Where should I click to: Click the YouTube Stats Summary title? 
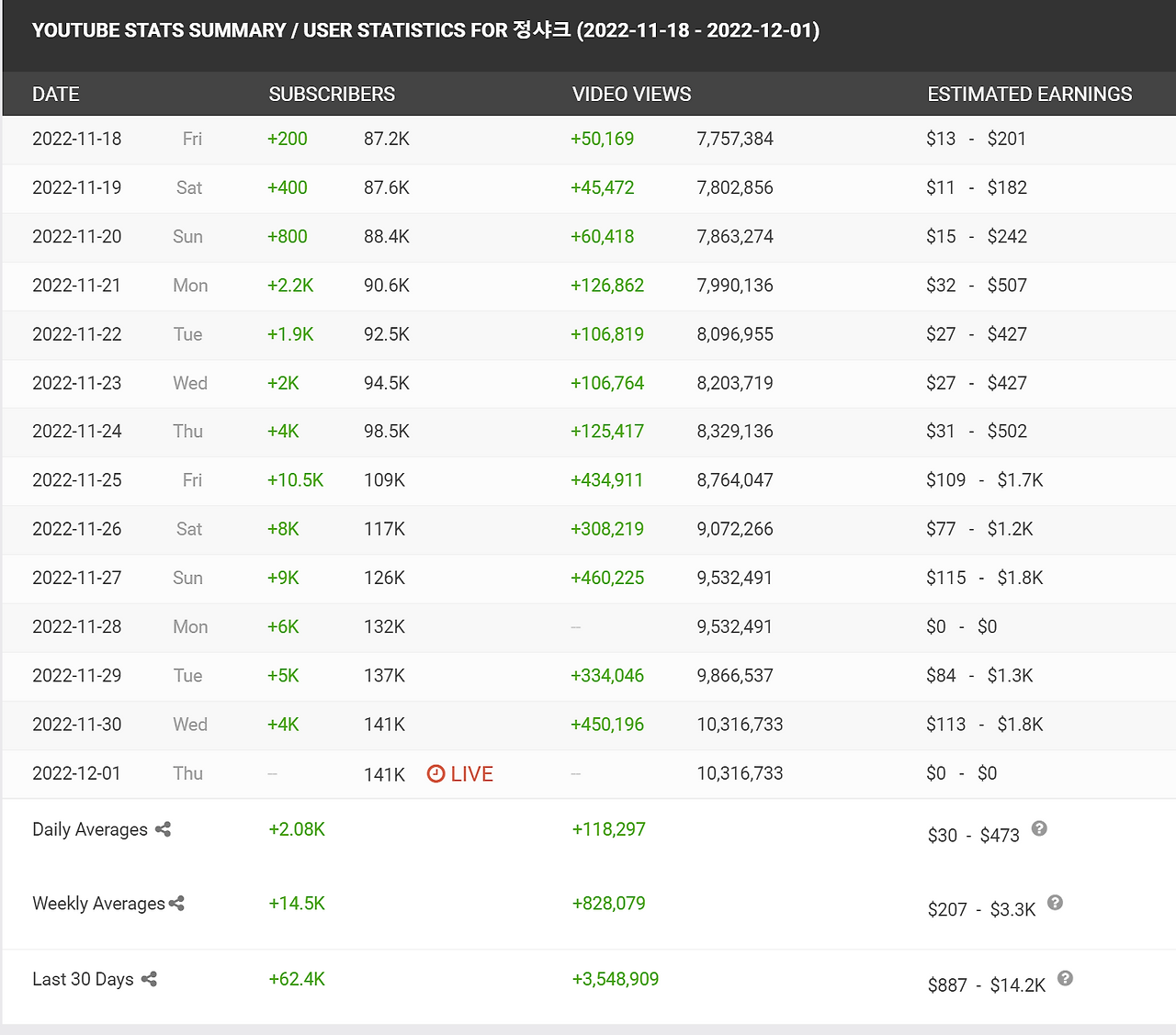click(425, 30)
